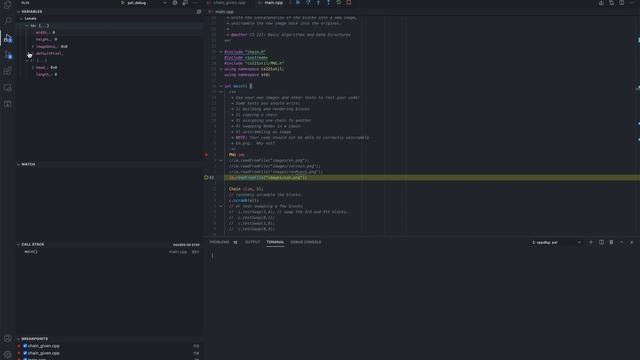Screen dimensions: 640x360
Task: Maximize the panel with chevron icon
Action: [622, 242]
